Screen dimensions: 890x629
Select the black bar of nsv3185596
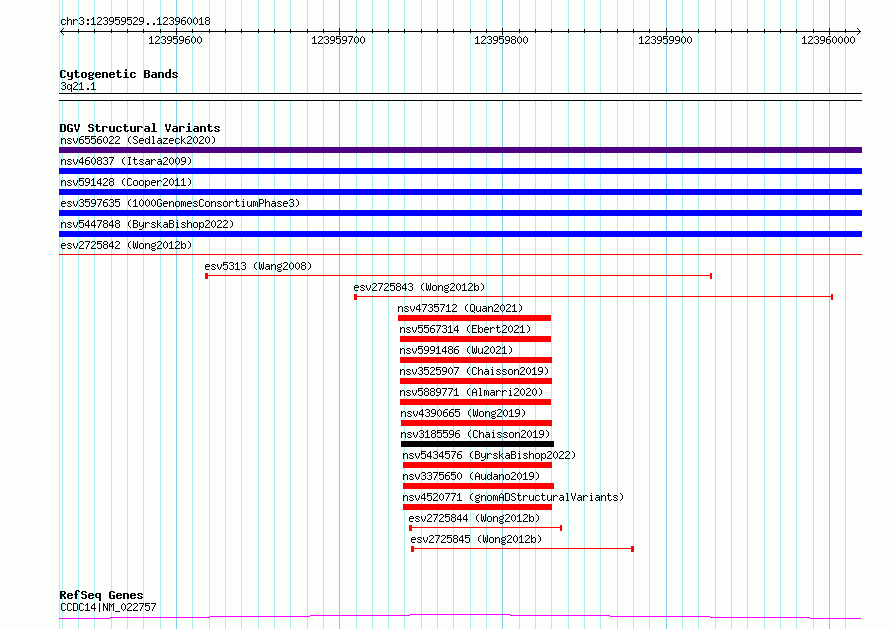pos(477,444)
